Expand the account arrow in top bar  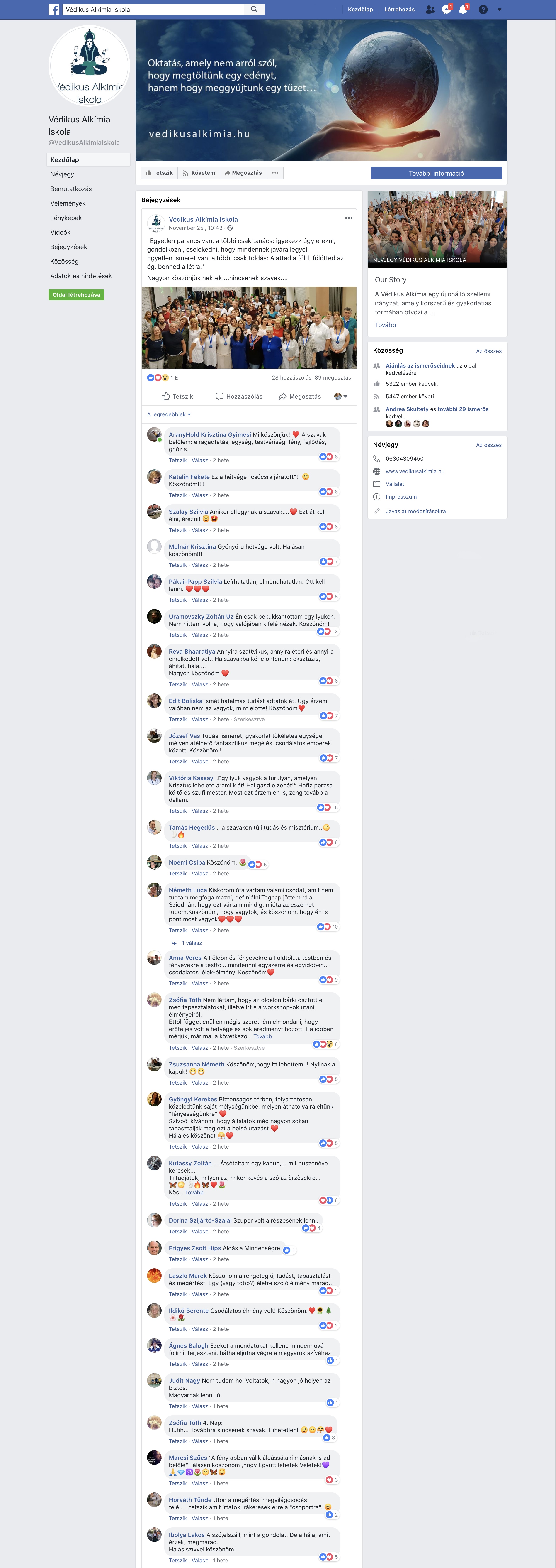pyautogui.click(x=499, y=9)
